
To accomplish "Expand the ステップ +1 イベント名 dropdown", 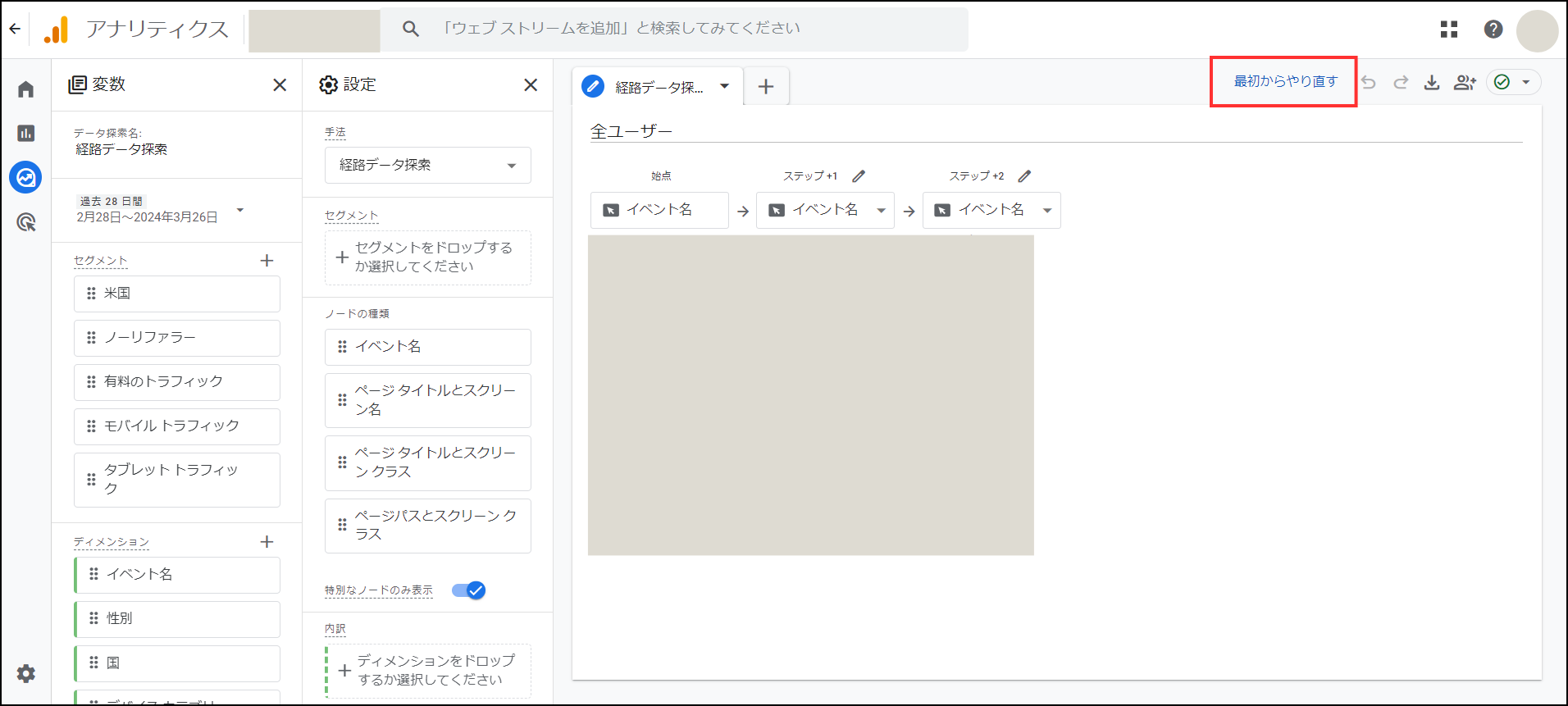I will tap(882, 211).
